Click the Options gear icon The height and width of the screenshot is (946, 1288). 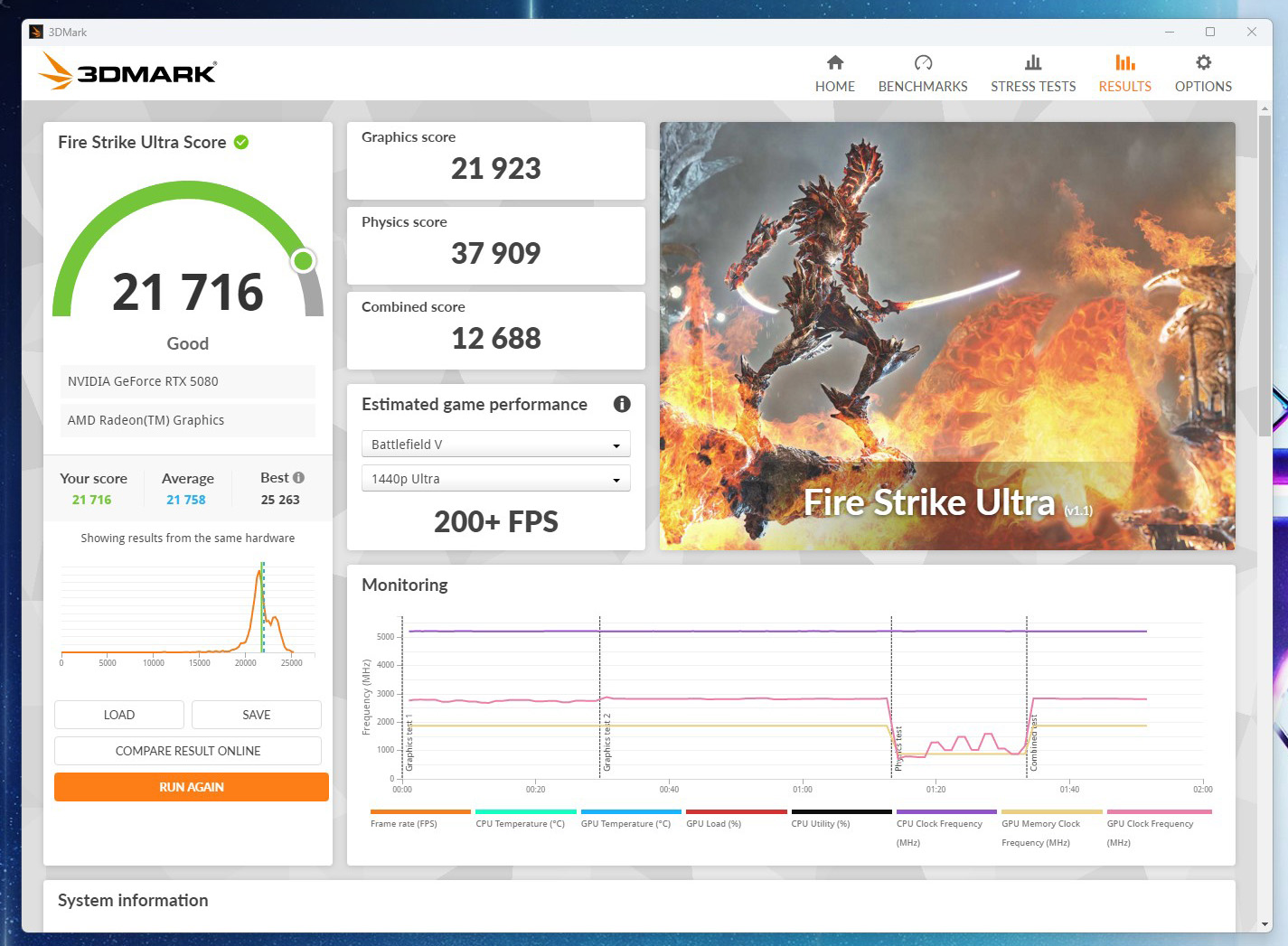1202,62
